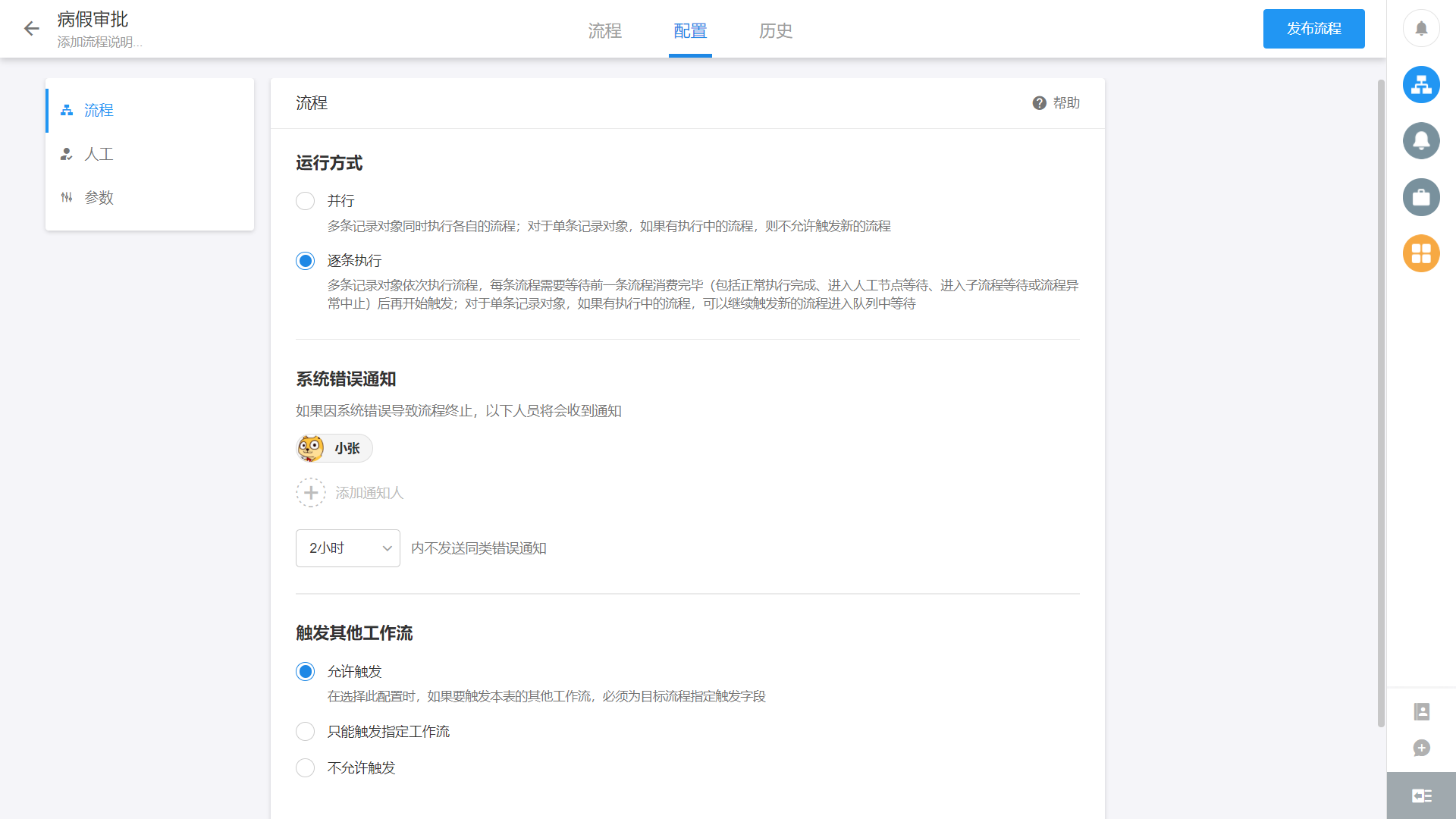
Task: Click the 添加流程说明 description field
Action: coord(100,42)
